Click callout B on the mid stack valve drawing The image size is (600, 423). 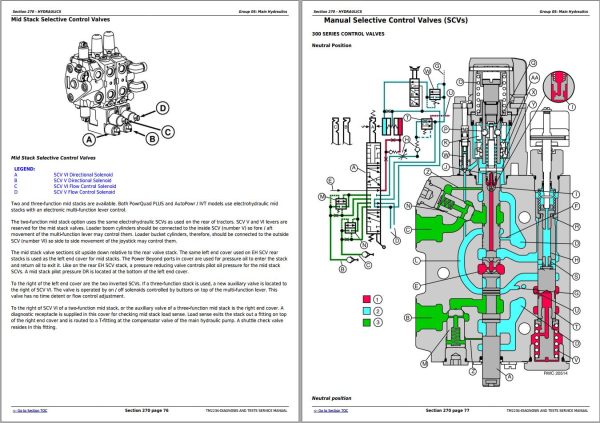152,139
